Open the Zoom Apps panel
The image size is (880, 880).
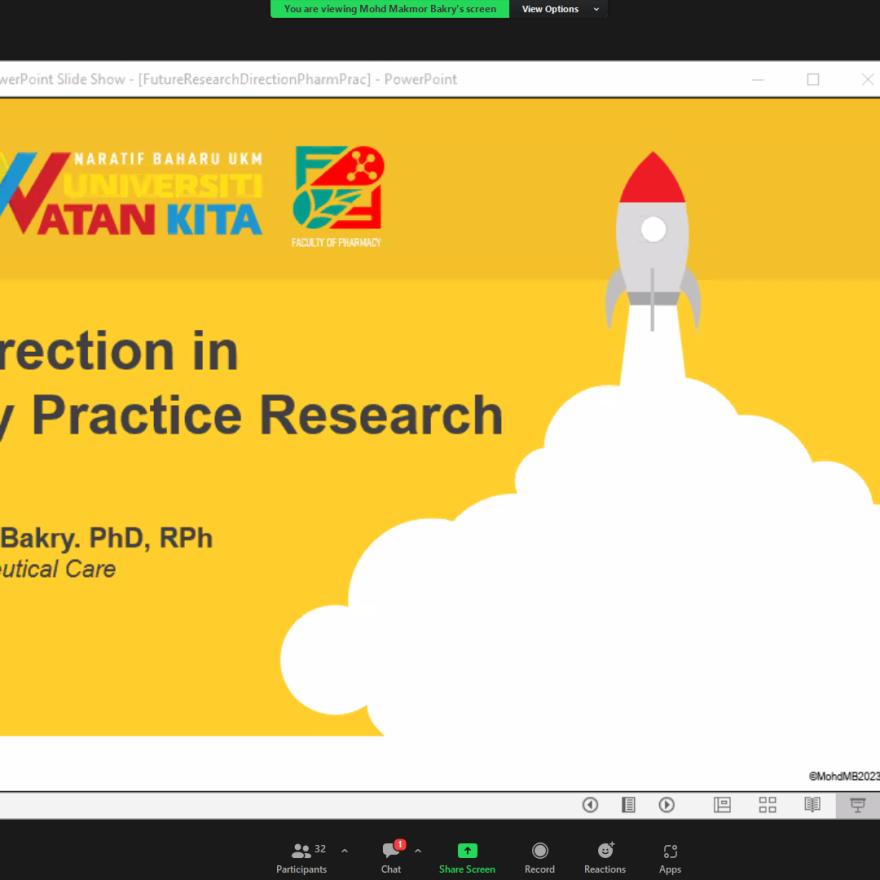pyautogui.click(x=670, y=857)
